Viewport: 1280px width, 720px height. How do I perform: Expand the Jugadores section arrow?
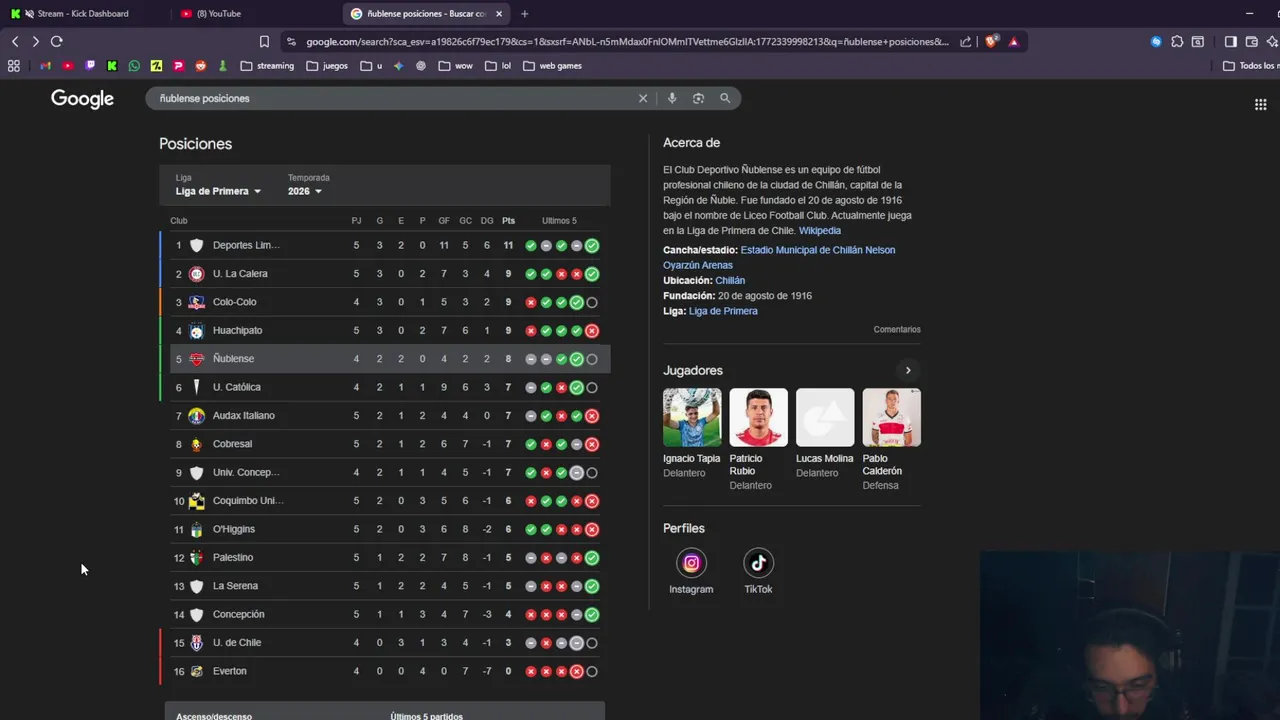pyautogui.click(x=908, y=370)
